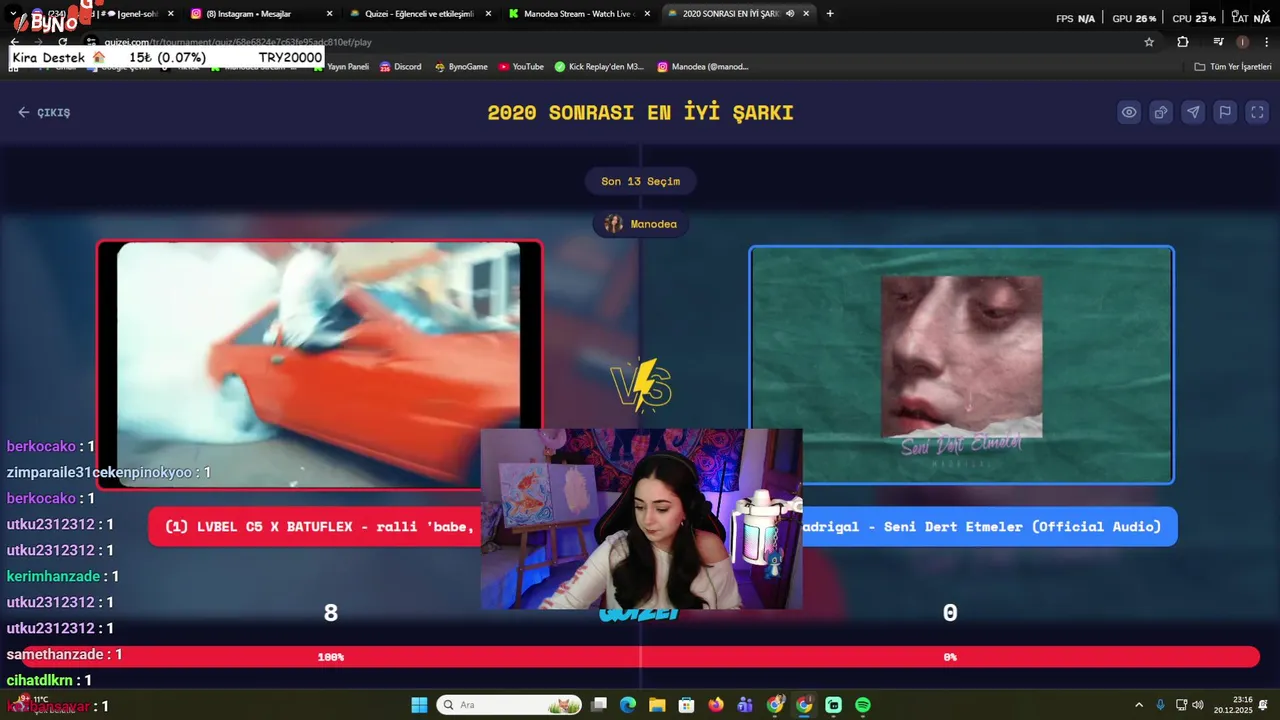
Task: Choose the red car video thumbnail
Action: [x=319, y=364]
